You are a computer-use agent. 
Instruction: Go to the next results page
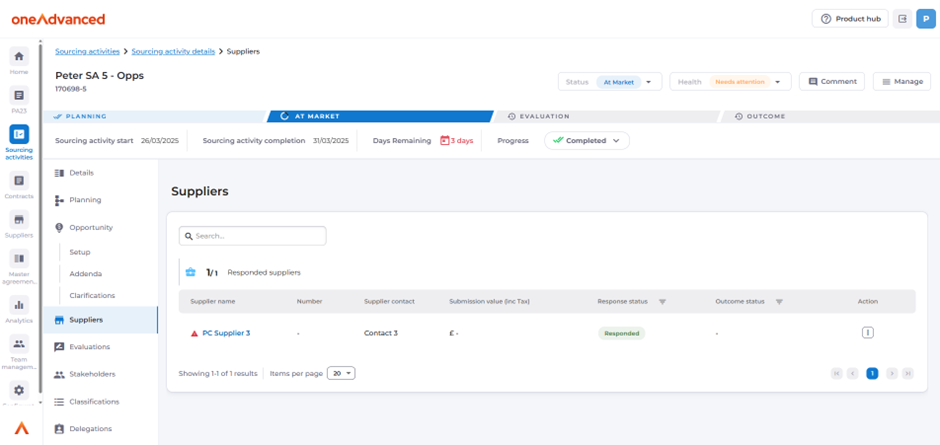[x=892, y=374]
